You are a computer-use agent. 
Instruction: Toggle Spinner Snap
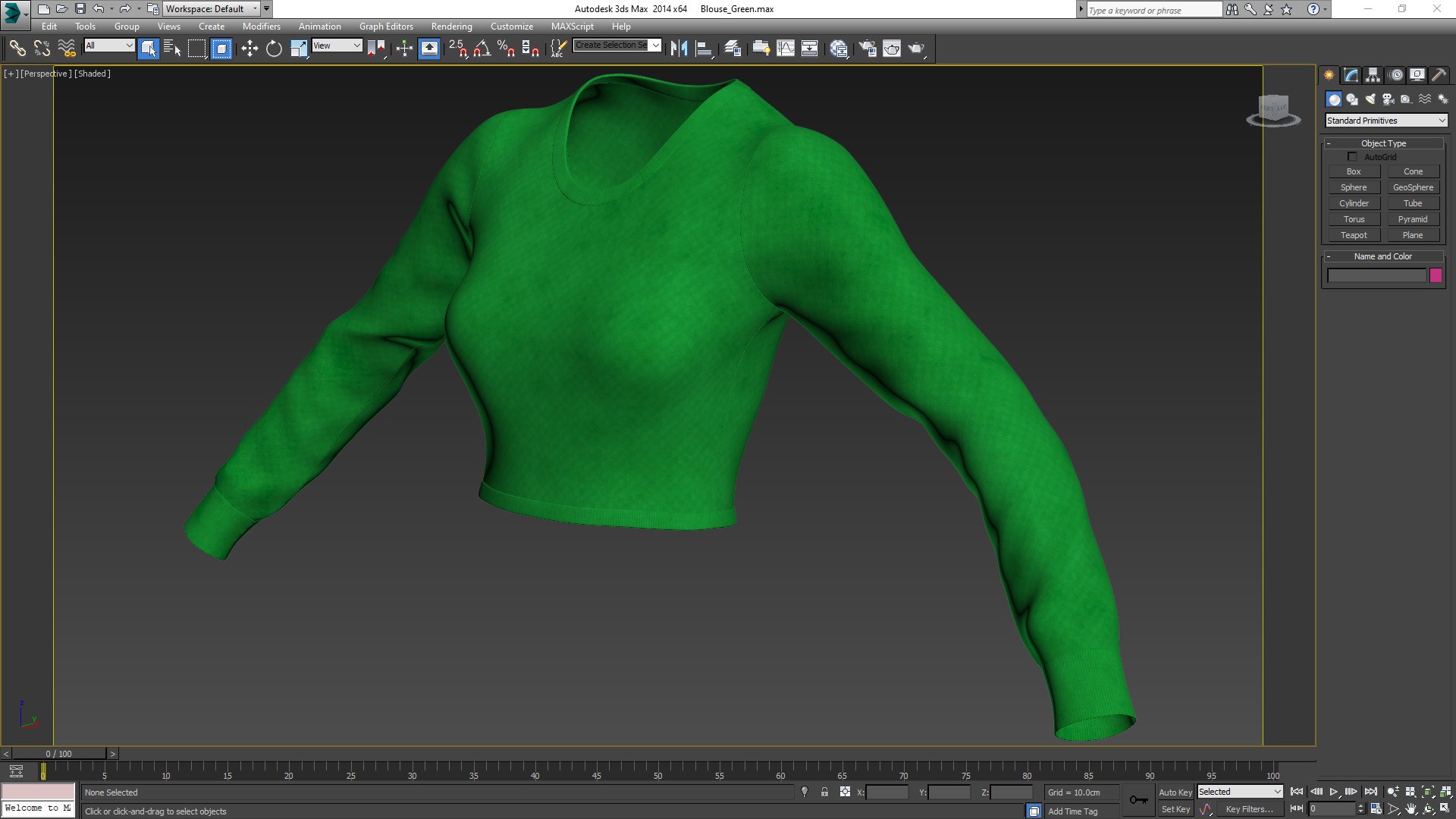pos(530,49)
